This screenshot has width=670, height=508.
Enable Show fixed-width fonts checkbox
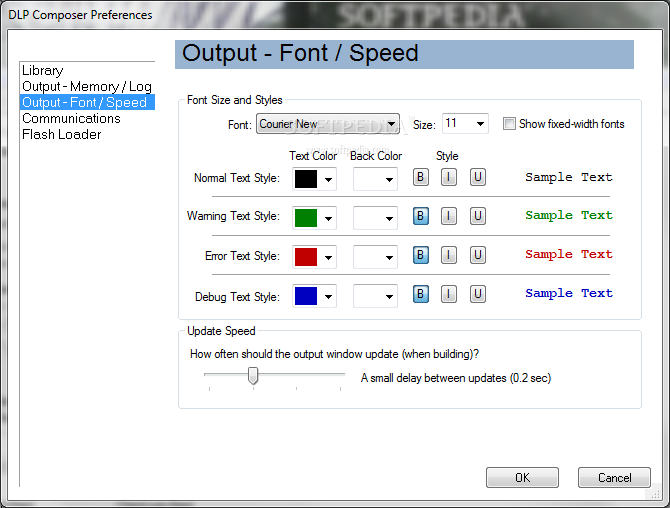(x=509, y=124)
